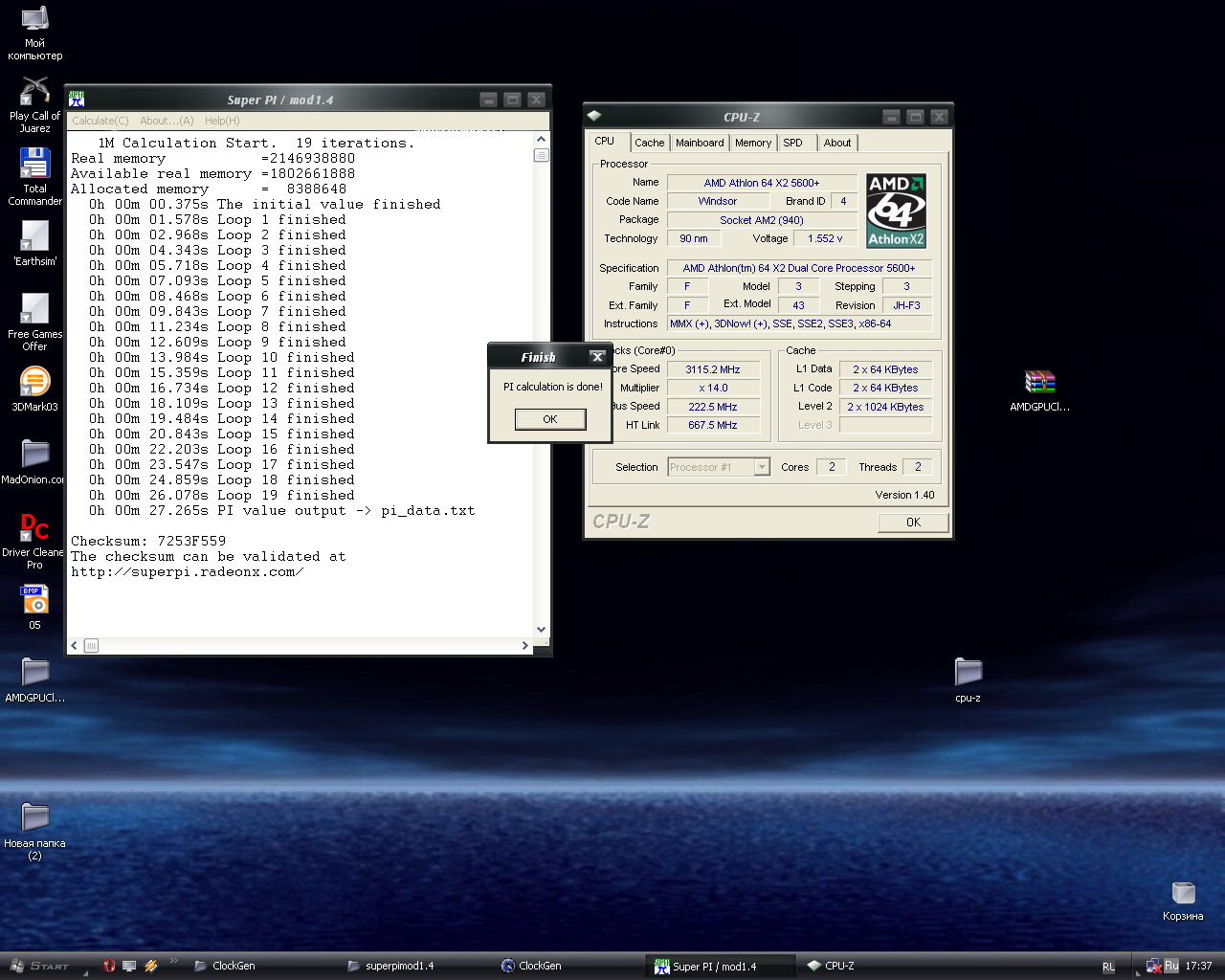The height and width of the screenshot is (980, 1225).
Task: Click the Package value Socket AM2 (940)
Action: (762, 220)
